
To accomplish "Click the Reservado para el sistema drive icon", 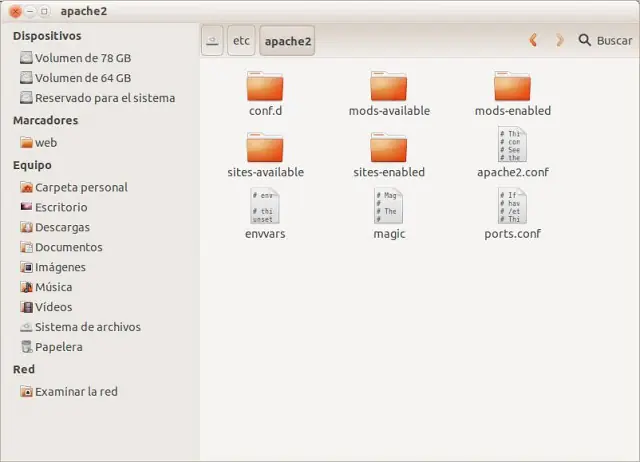I will [26, 98].
